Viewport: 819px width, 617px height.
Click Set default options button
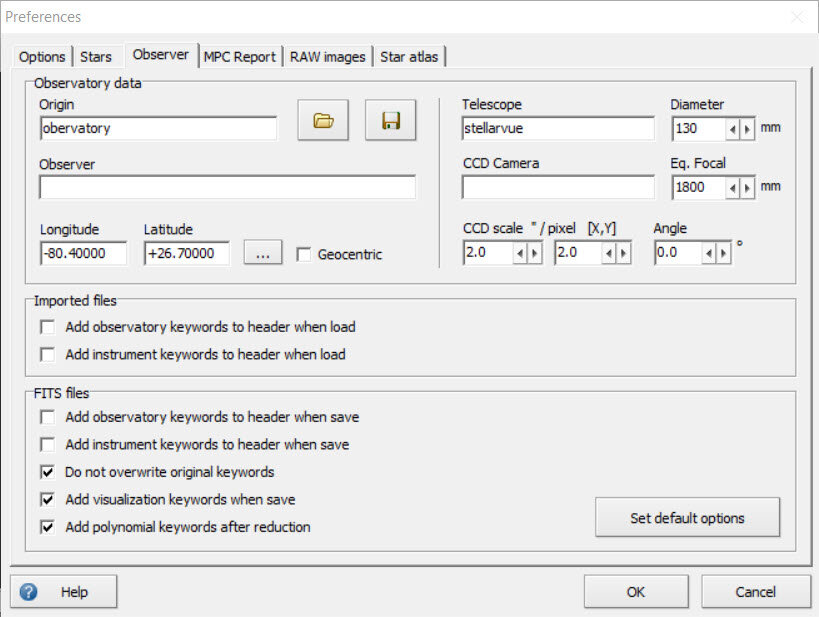[x=687, y=518]
